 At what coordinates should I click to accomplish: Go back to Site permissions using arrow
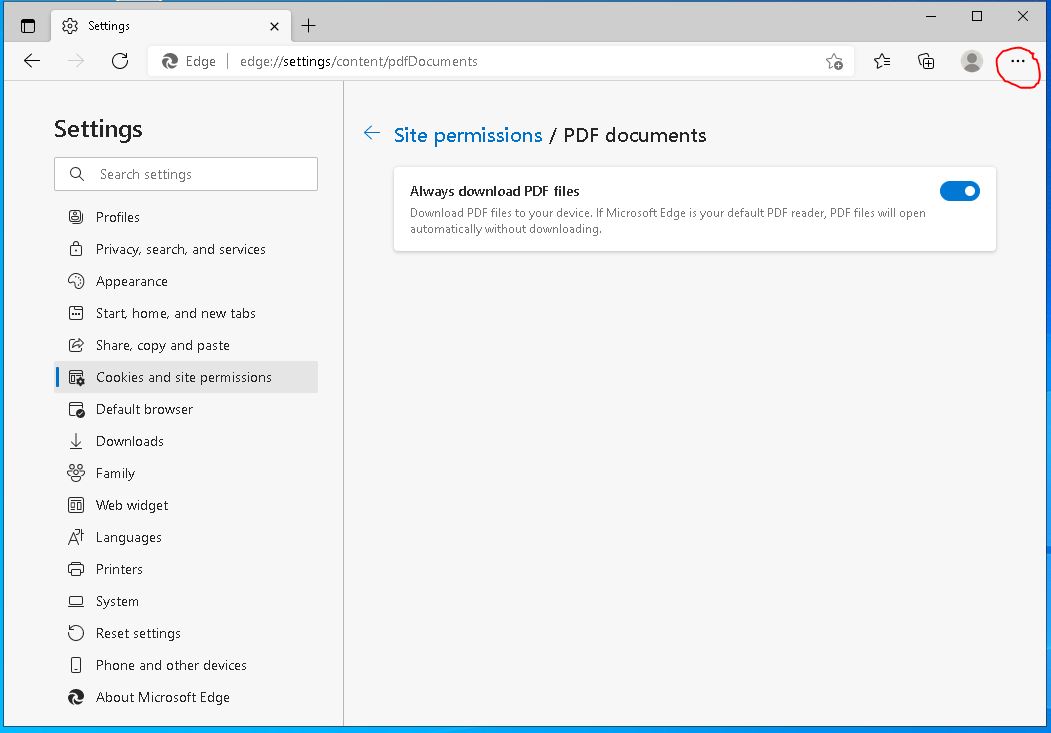point(372,133)
